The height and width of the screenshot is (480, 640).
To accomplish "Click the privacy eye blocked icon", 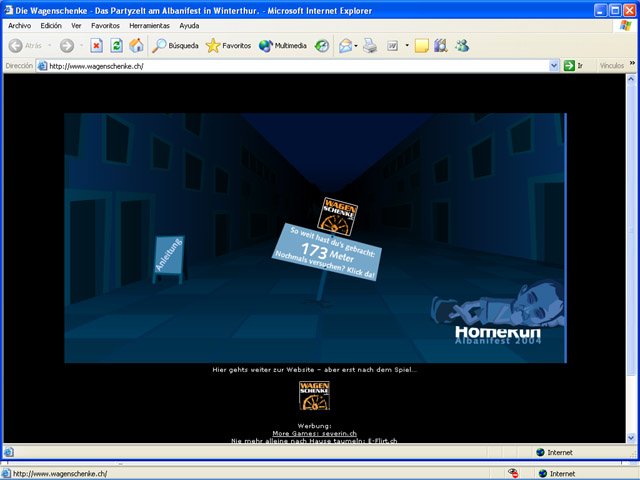I will pyautogui.click(x=513, y=473).
